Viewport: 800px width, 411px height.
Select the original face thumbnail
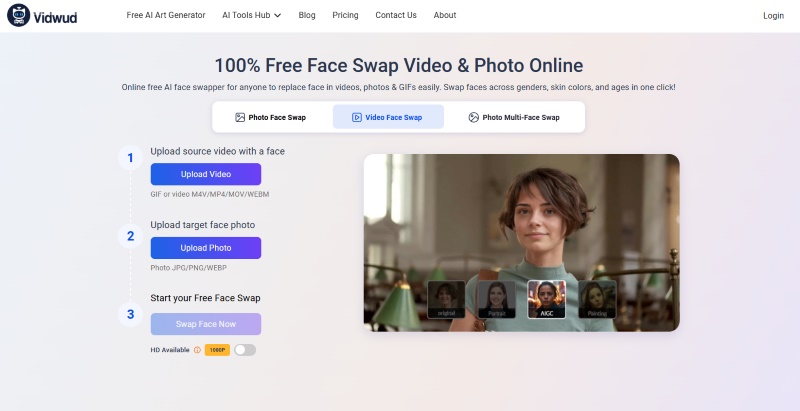tap(446, 299)
